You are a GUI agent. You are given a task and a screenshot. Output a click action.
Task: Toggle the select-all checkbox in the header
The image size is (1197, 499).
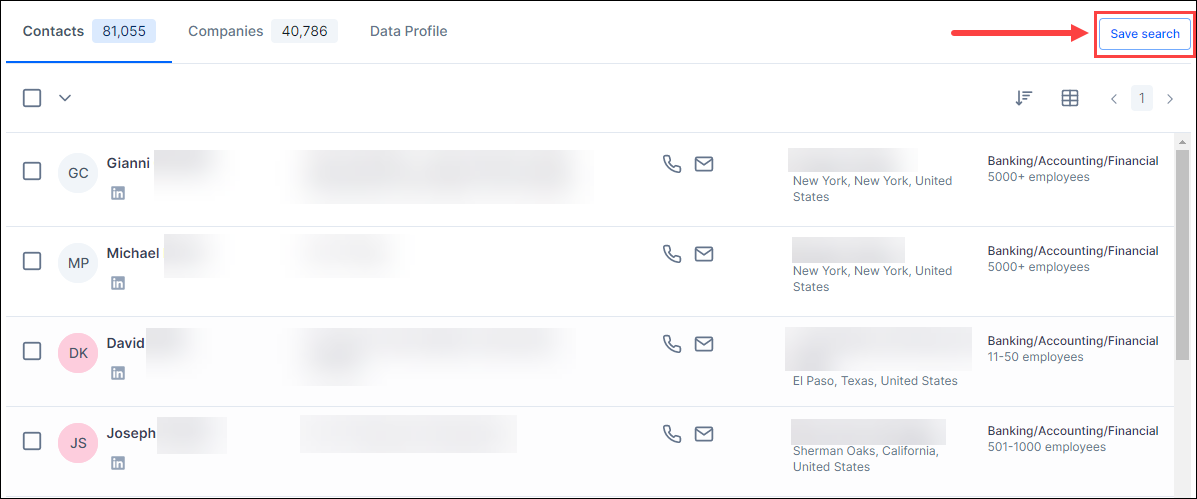[x=32, y=98]
